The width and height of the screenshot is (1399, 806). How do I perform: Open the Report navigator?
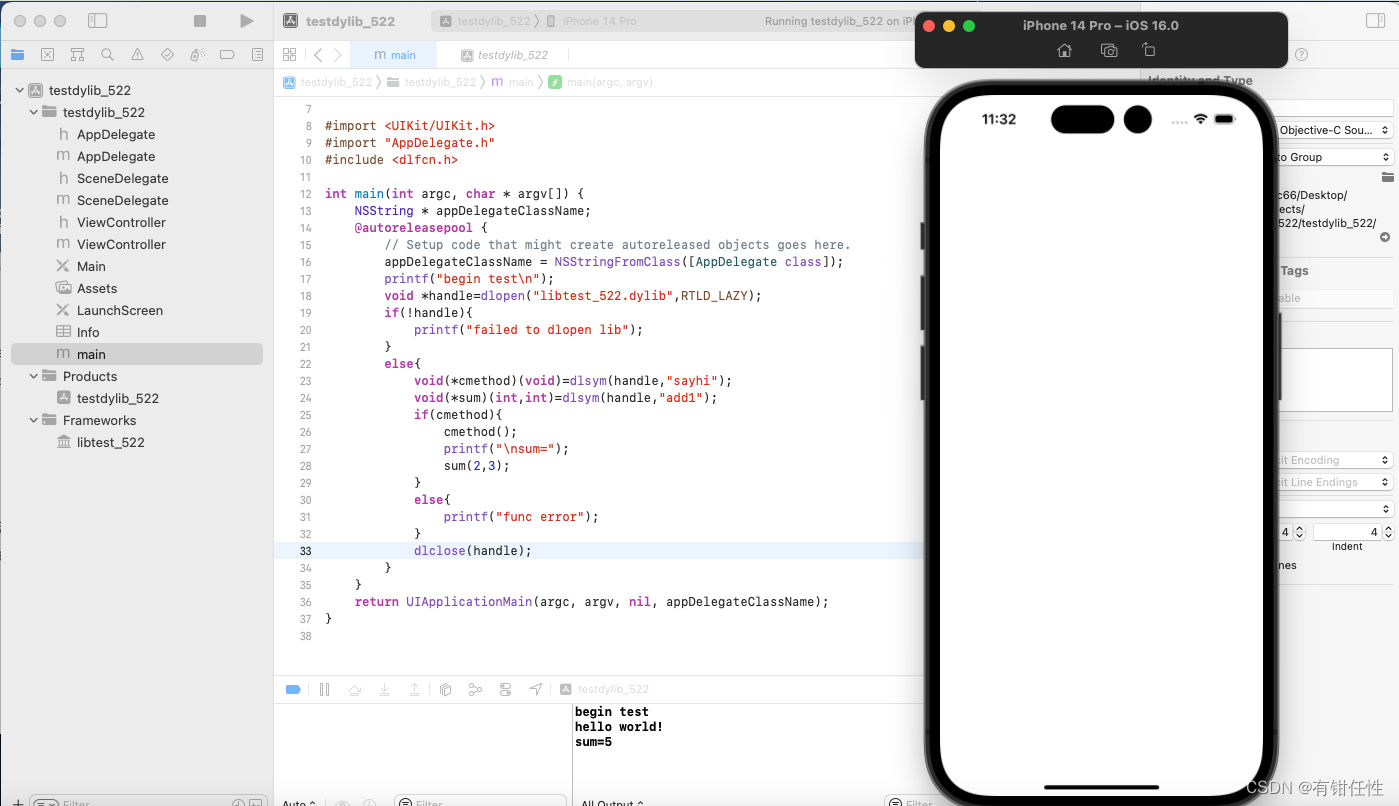(257, 54)
